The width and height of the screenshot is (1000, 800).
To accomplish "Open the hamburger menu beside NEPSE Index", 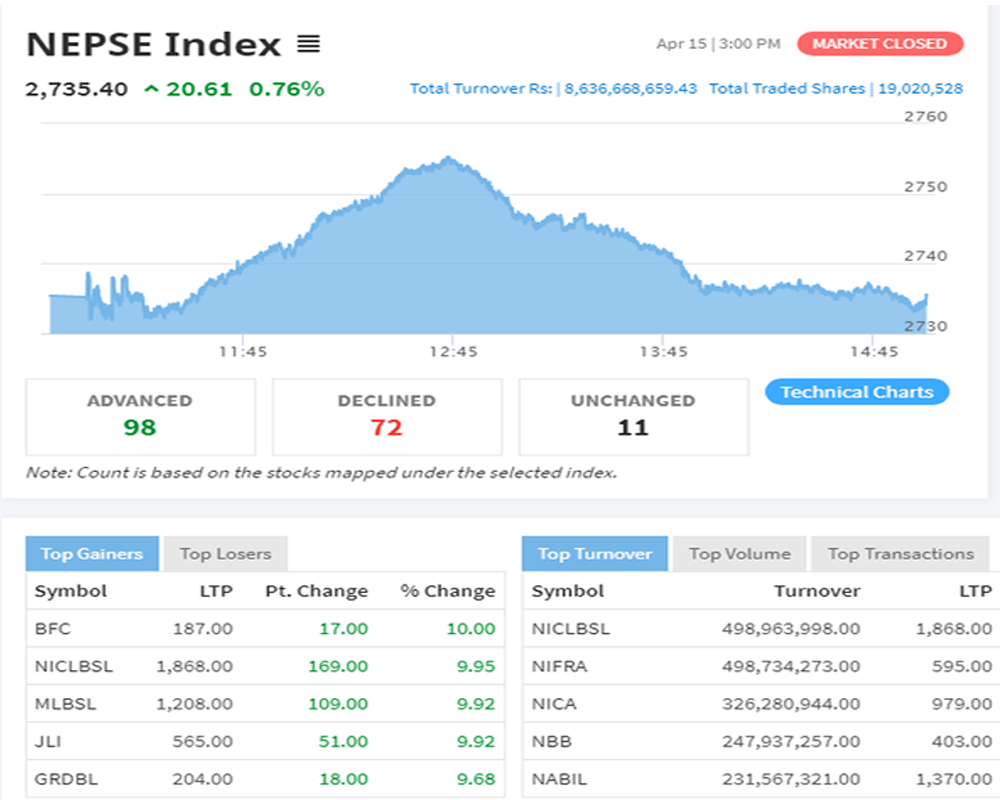I will [308, 44].
